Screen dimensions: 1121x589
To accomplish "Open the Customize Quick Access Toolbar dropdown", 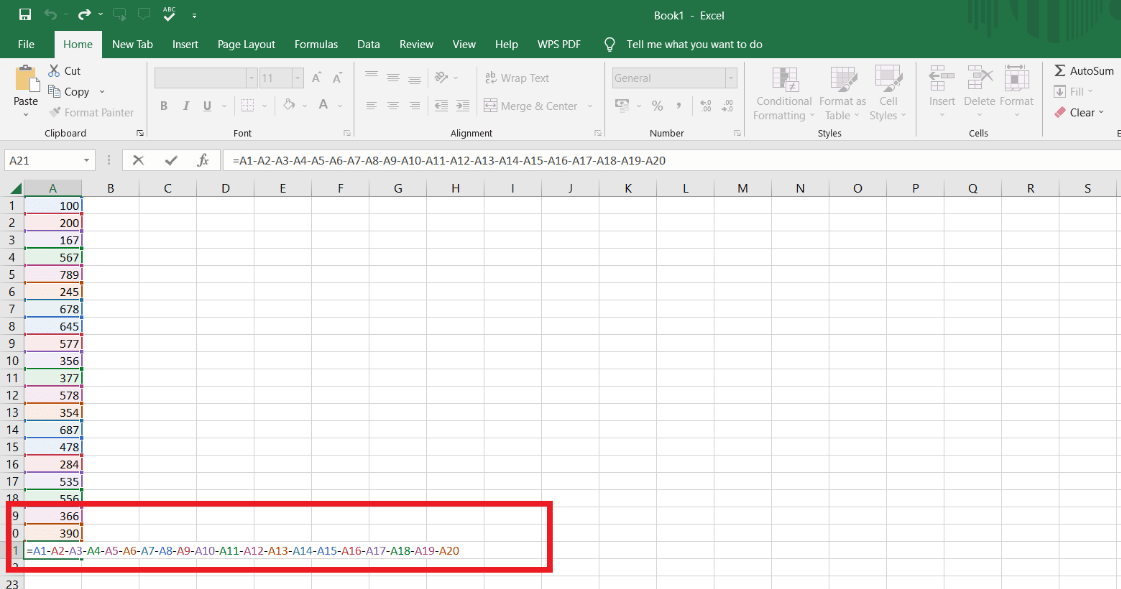I will pos(194,15).
